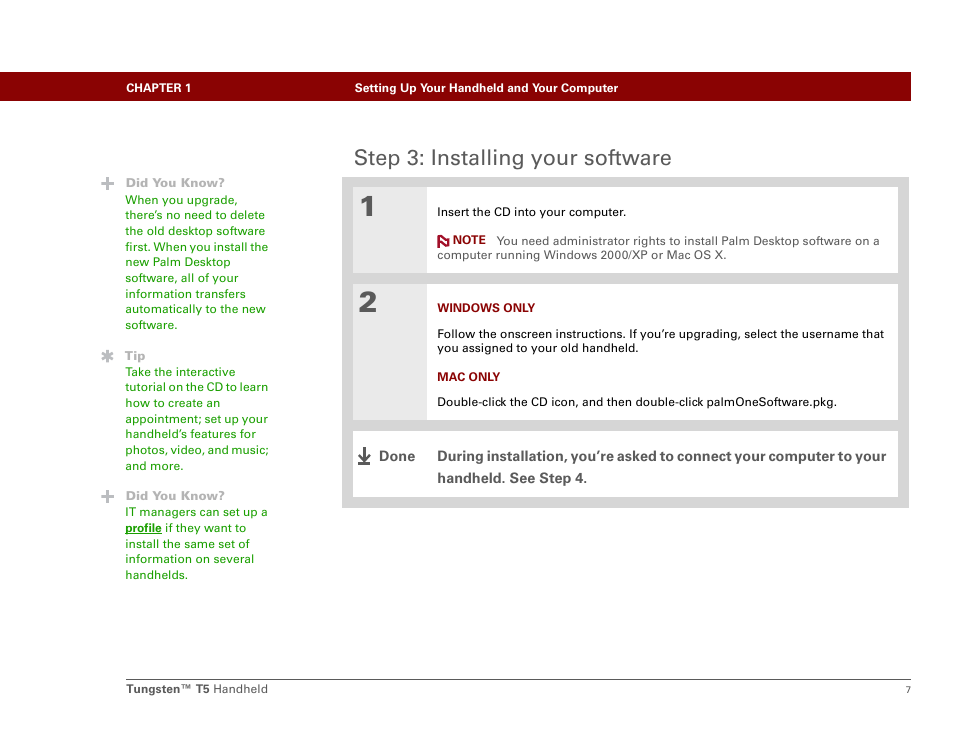Click the 'Done' label

[397, 456]
